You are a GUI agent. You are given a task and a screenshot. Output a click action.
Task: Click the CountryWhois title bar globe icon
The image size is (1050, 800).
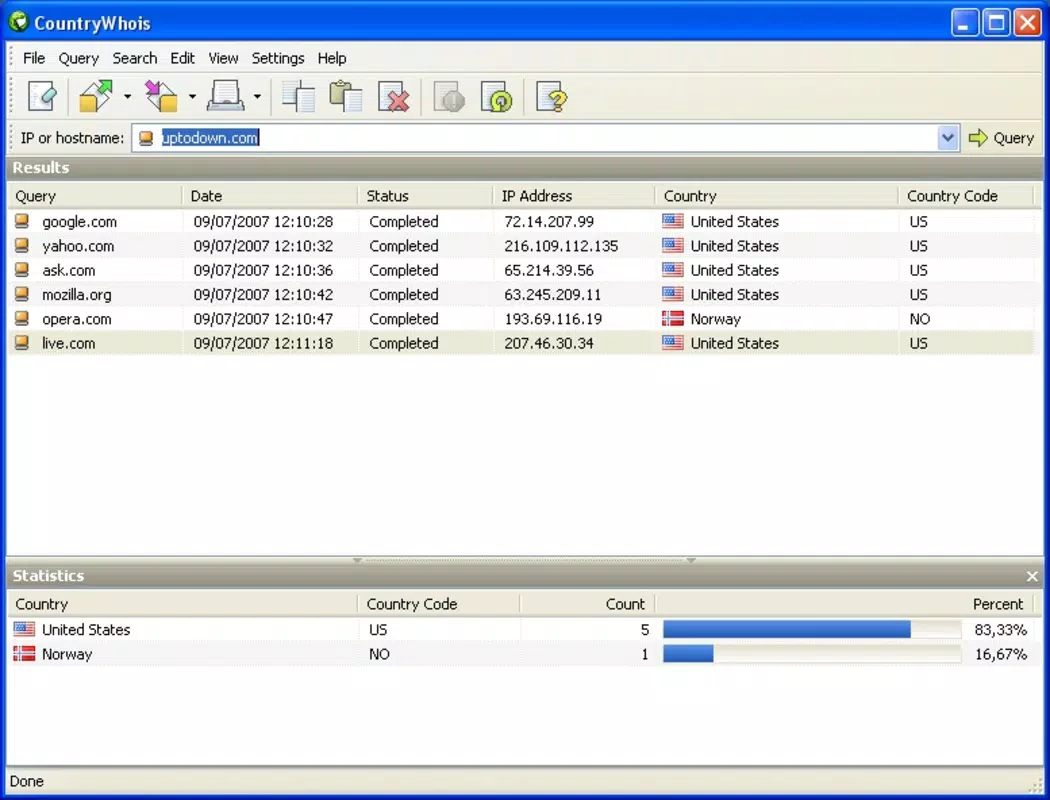point(18,22)
